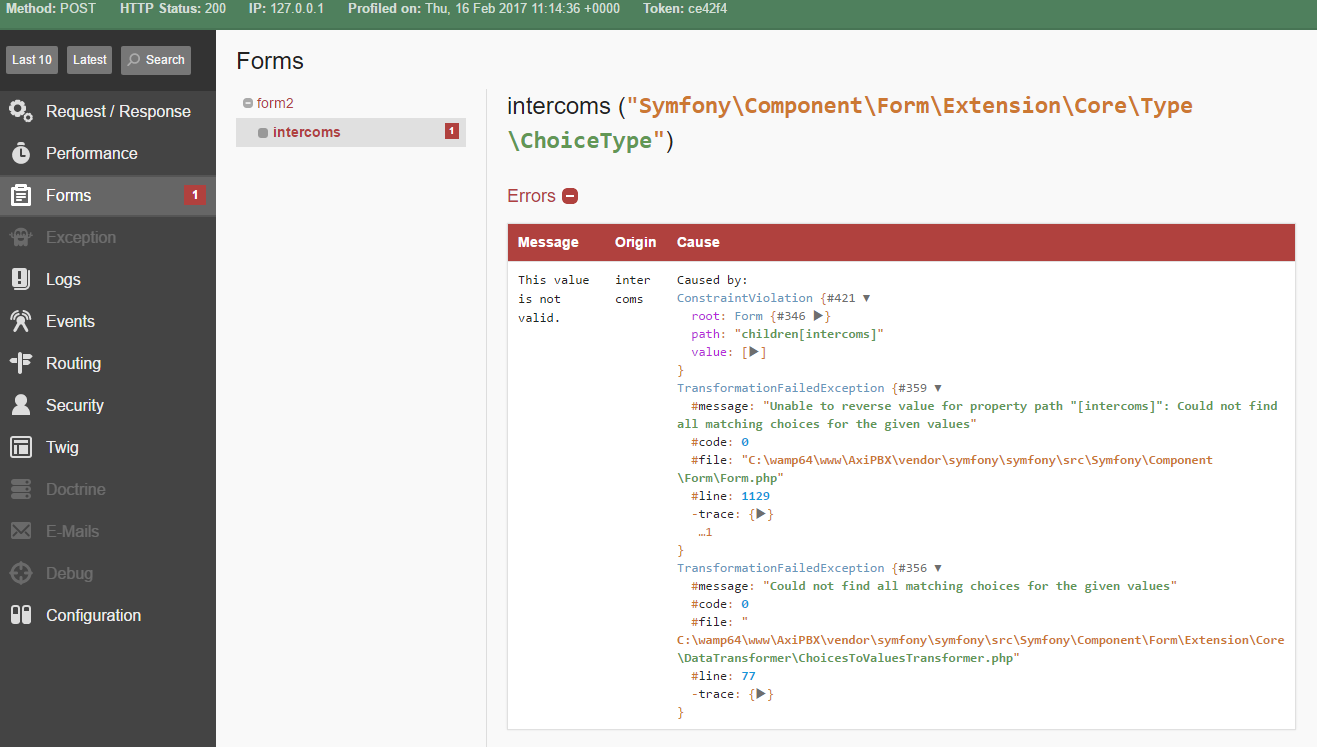The height and width of the screenshot is (747, 1317).
Task: Select the Security person icon
Action: coord(22,405)
